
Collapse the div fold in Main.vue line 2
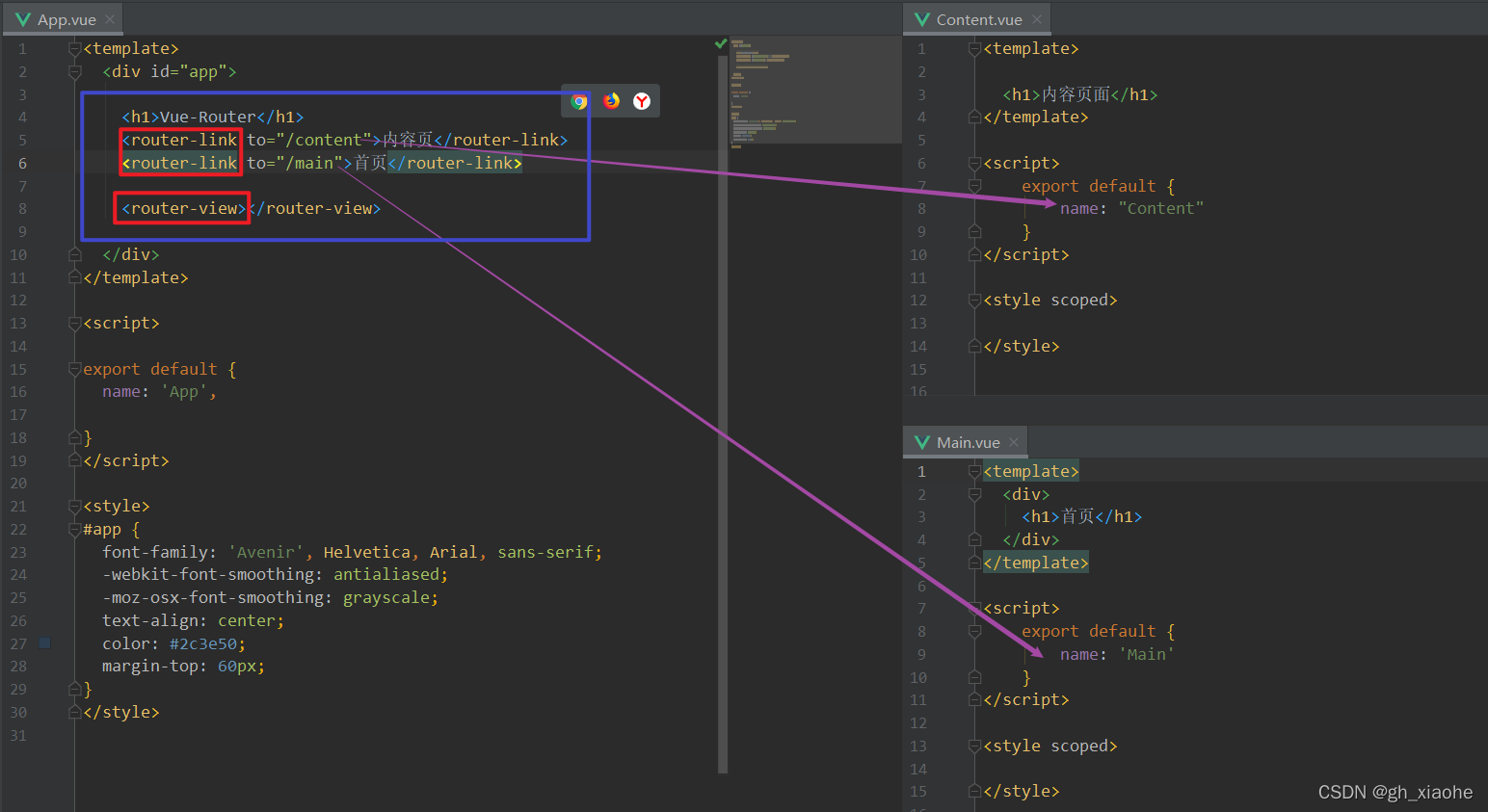[974, 494]
